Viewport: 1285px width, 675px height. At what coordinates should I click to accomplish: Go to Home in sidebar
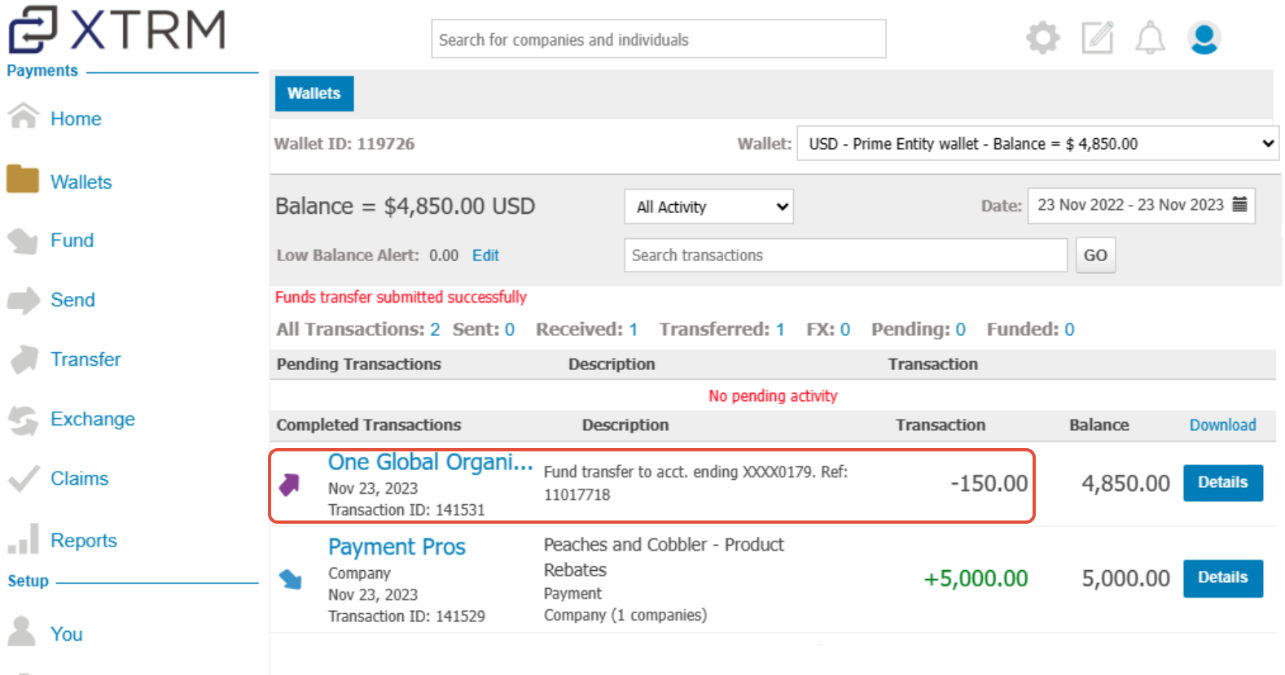[76, 118]
